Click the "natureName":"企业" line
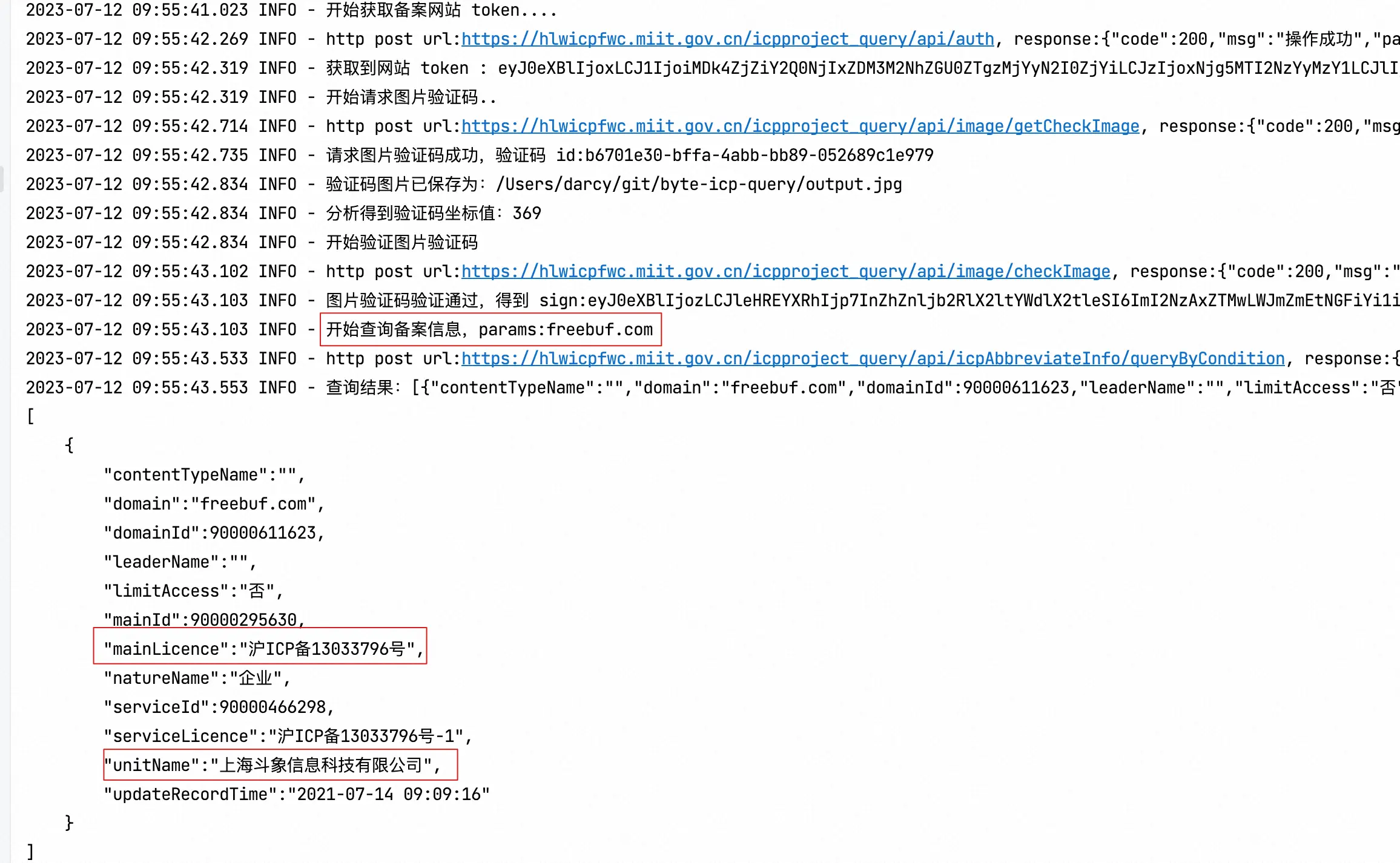 point(197,678)
